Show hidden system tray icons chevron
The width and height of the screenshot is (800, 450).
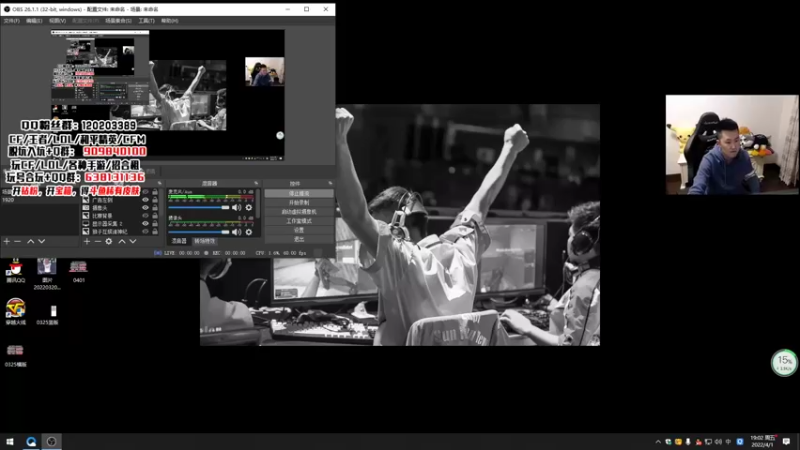pyautogui.click(x=658, y=442)
